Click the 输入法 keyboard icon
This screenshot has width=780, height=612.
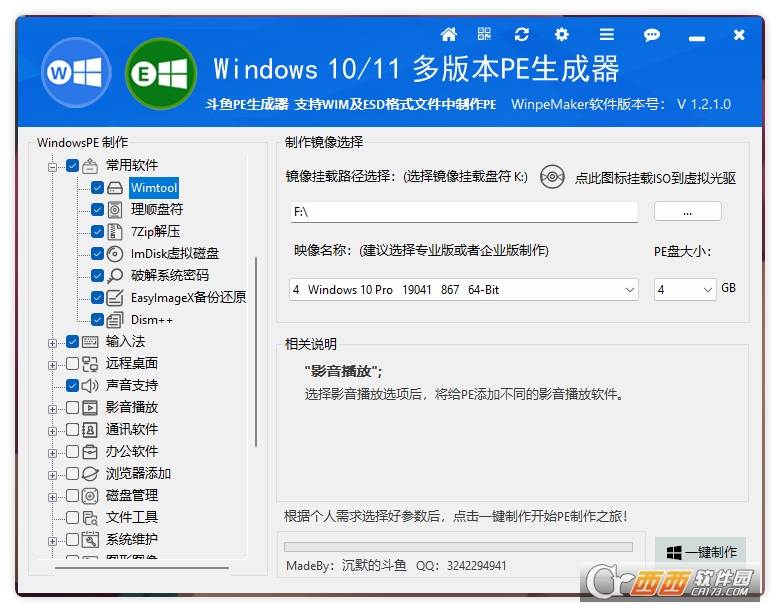pyautogui.click(x=90, y=341)
